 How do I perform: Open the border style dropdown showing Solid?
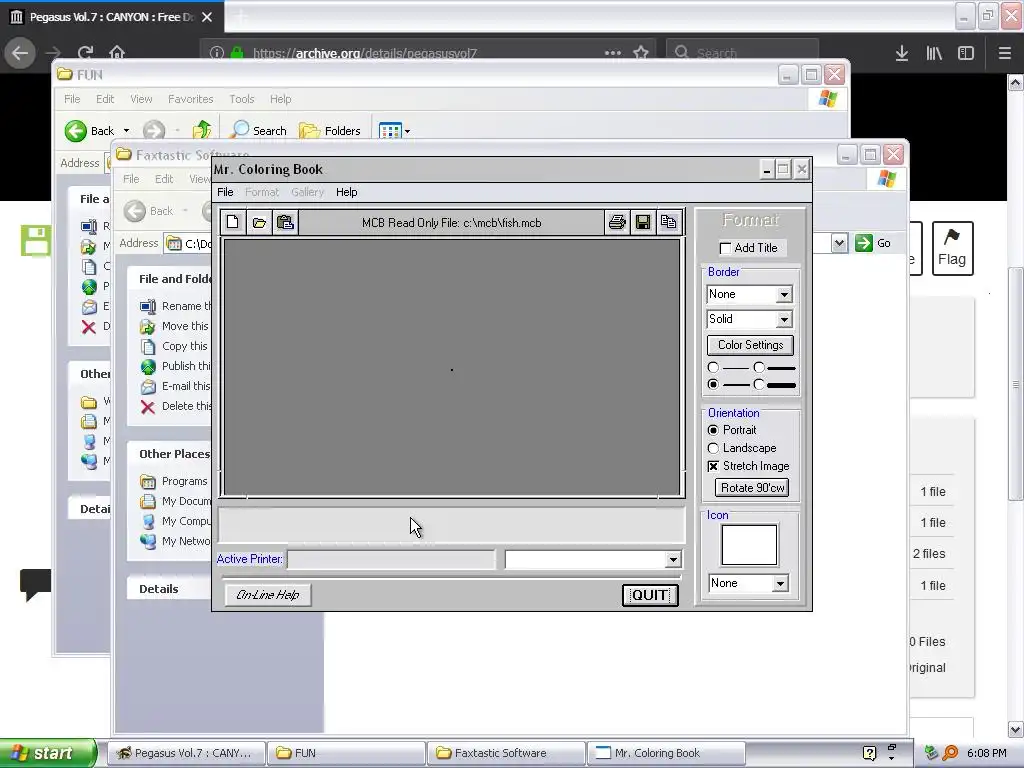pos(784,319)
